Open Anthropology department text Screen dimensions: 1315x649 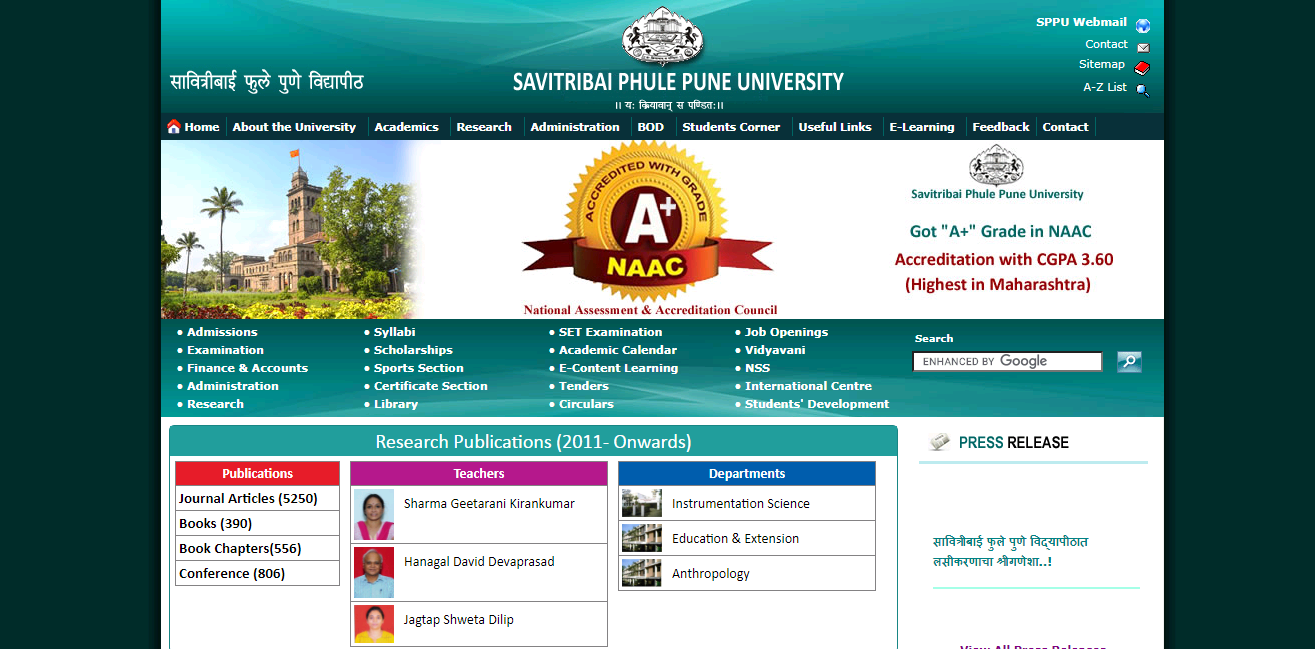[x=711, y=573]
